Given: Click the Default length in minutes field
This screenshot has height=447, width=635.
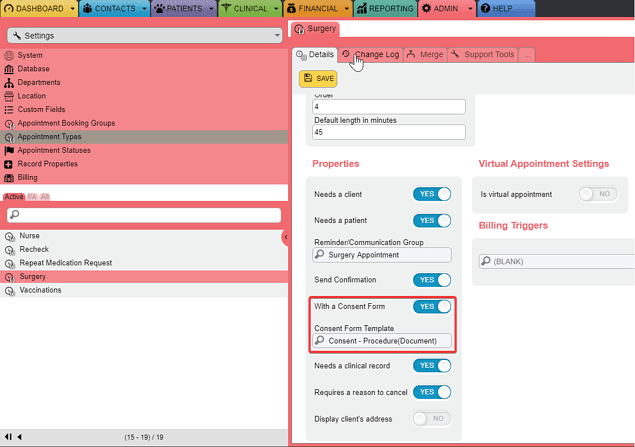Looking at the screenshot, I should (389, 132).
